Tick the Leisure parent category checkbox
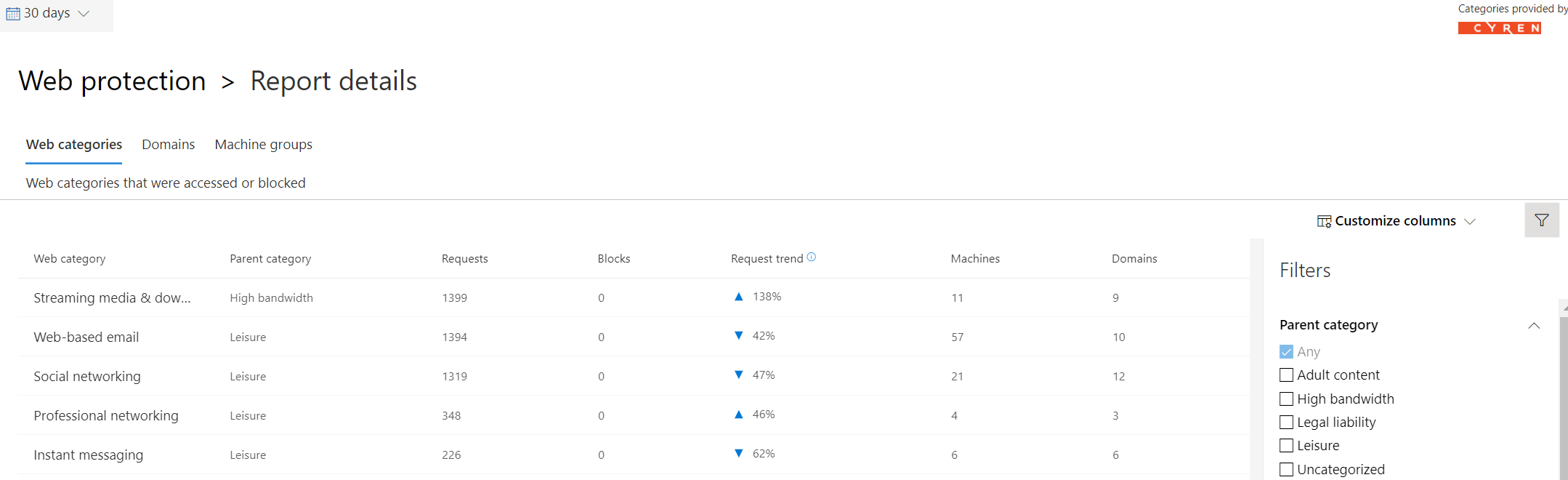Screen dimensions: 1568x480 tap(1286, 446)
